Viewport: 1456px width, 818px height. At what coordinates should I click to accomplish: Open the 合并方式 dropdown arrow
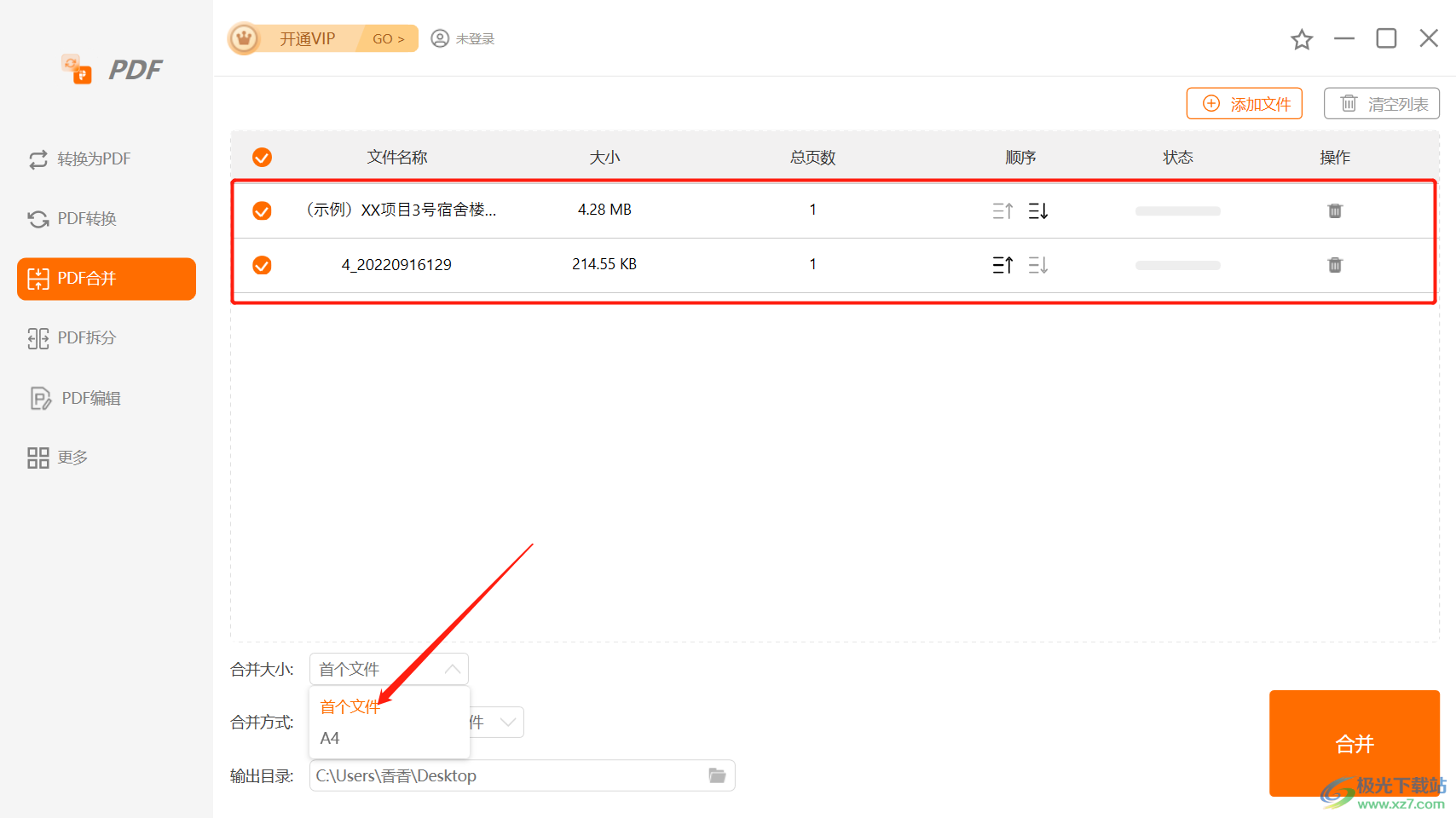[508, 723]
